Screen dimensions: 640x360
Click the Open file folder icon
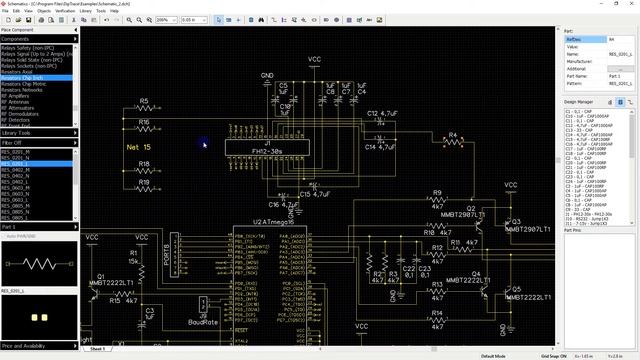pyautogui.click(x=18, y=20)
